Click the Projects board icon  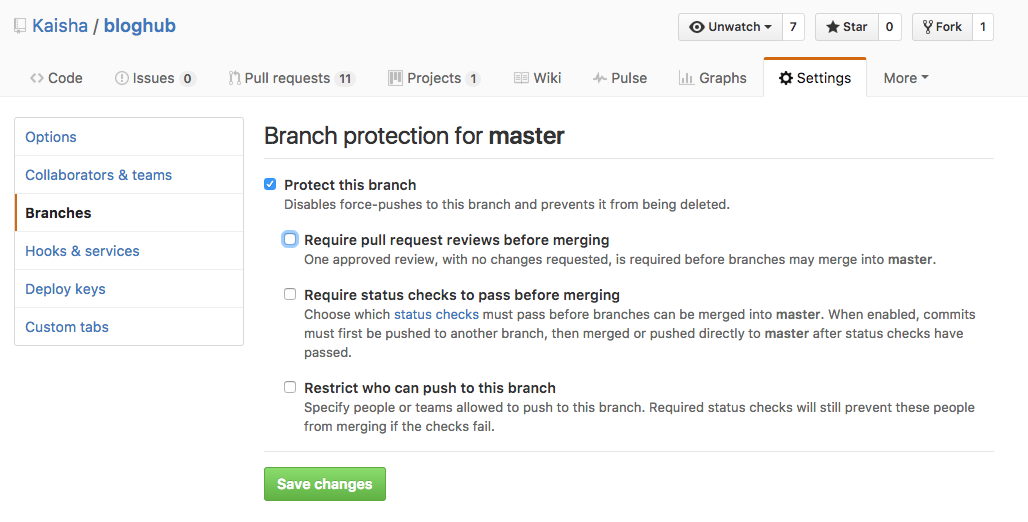pos(395,78)
